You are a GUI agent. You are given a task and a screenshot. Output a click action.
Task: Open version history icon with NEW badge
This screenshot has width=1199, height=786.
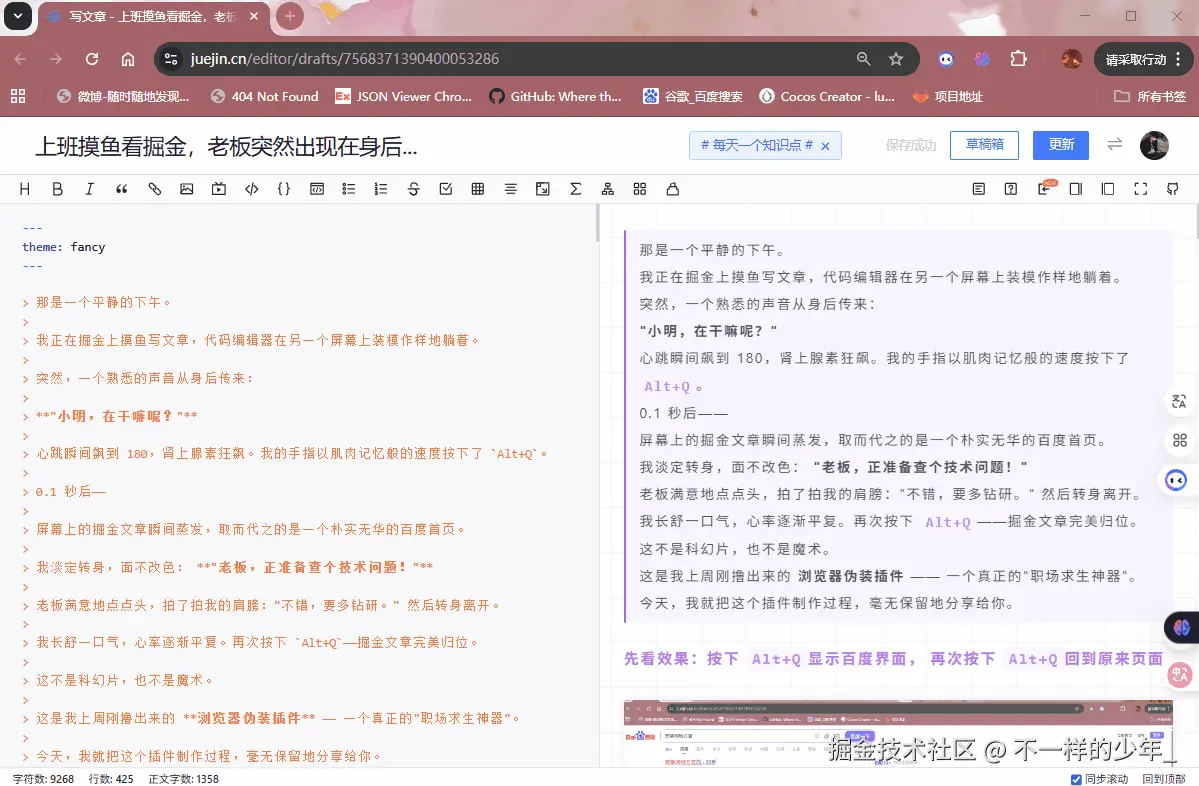[1043, 189]
